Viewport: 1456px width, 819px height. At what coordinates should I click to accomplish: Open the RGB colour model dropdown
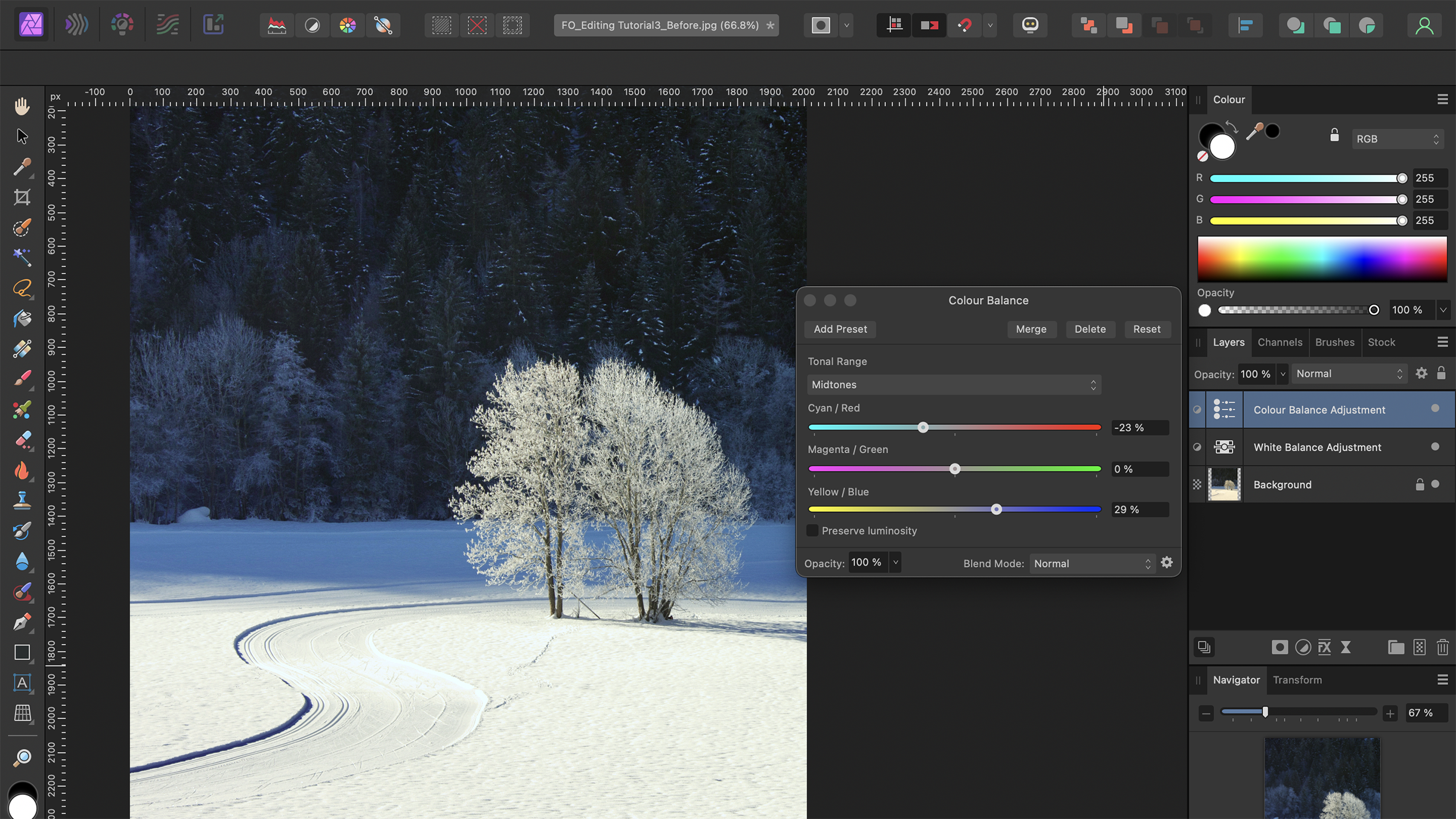click(x=1397, y=138)
